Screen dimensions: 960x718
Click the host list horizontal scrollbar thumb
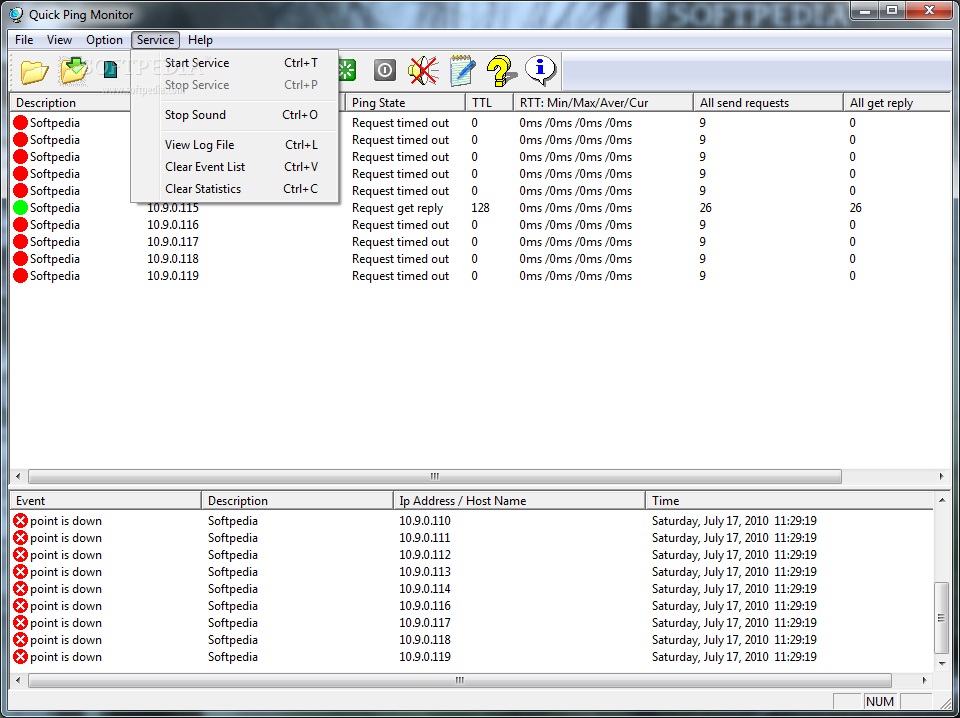[435, 476]
